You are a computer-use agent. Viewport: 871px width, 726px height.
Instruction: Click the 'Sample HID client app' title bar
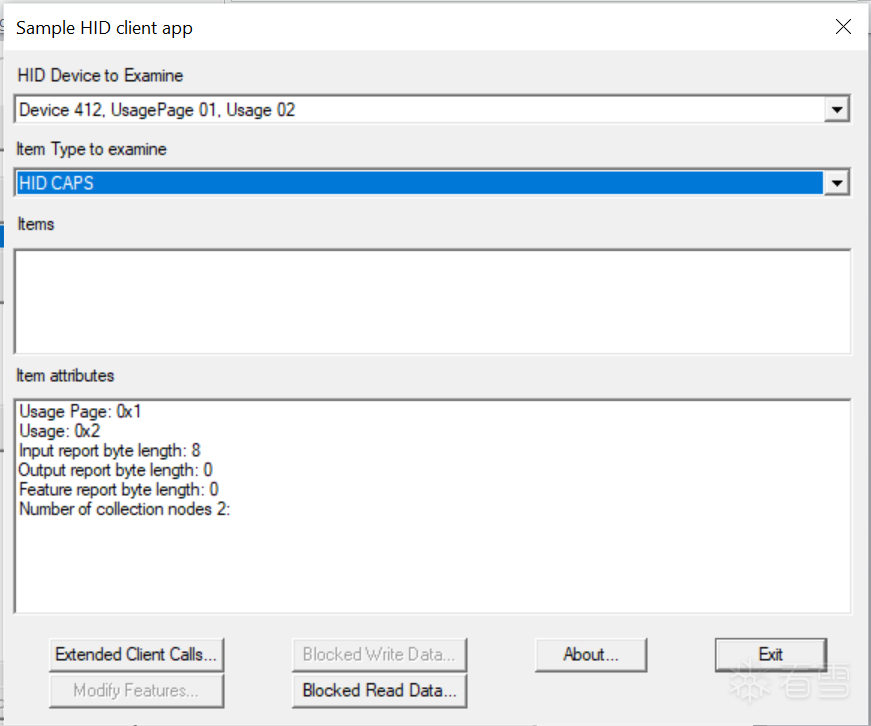[x=400, y=27]
